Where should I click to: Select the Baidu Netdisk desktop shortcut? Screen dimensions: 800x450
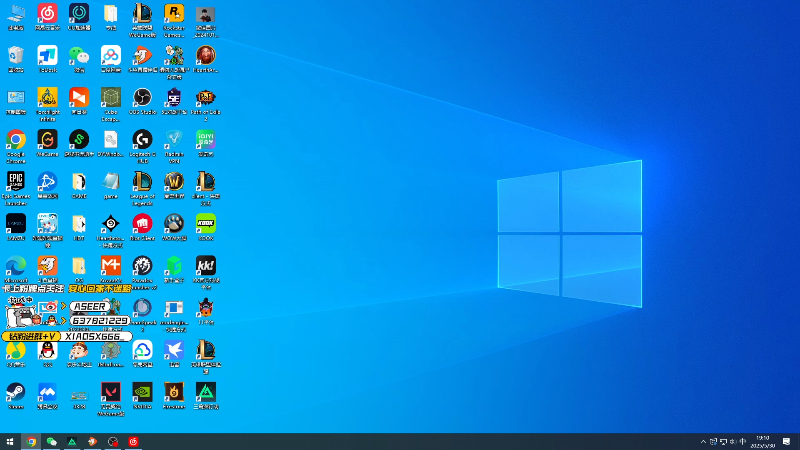coord(111,59)
